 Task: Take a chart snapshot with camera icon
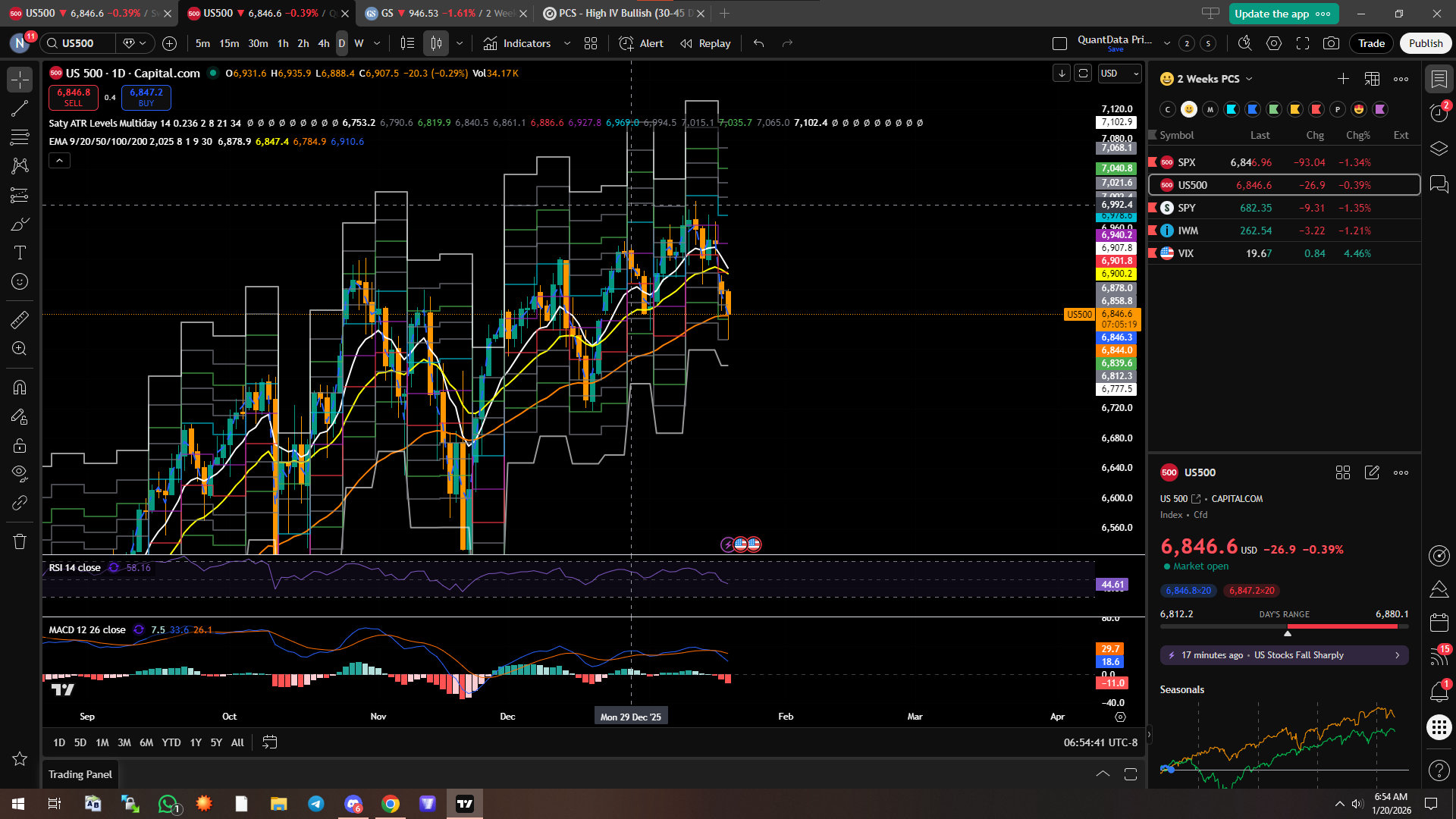[1331, 43]
